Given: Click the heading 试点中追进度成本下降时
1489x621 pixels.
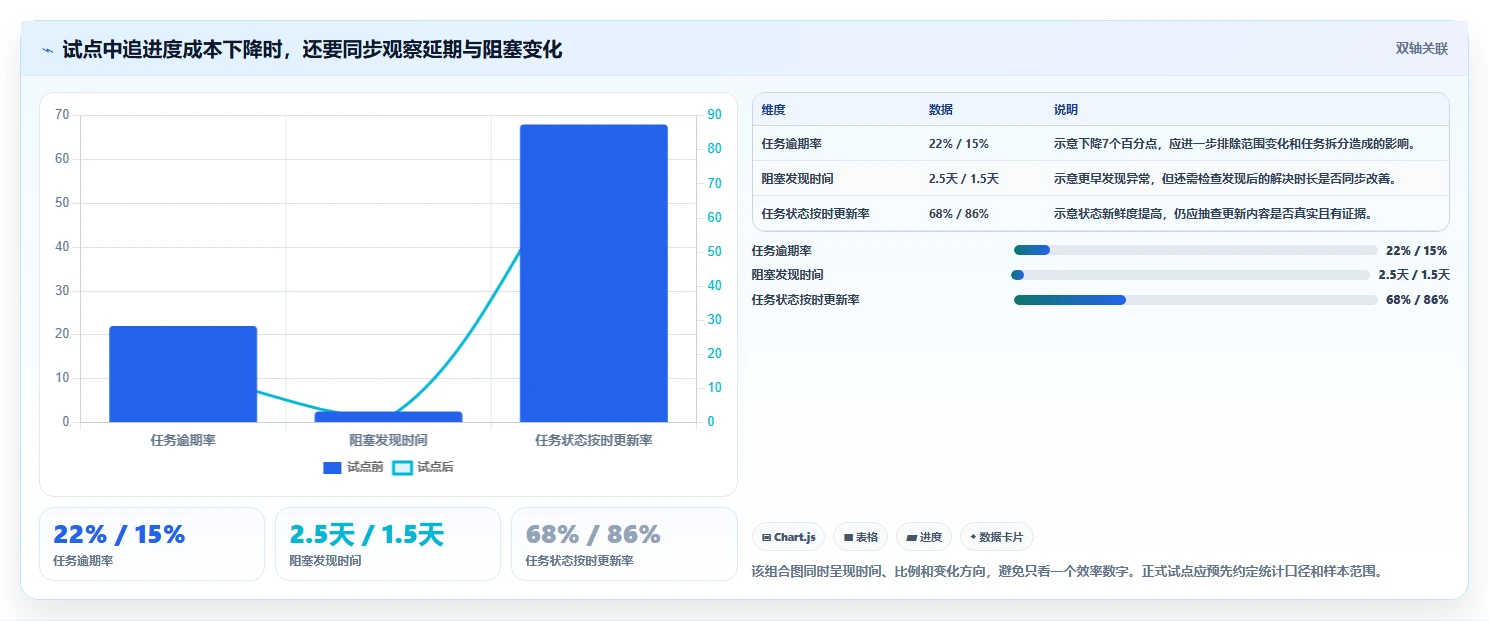Looking at the screenshot, I should tap(312, 49).
